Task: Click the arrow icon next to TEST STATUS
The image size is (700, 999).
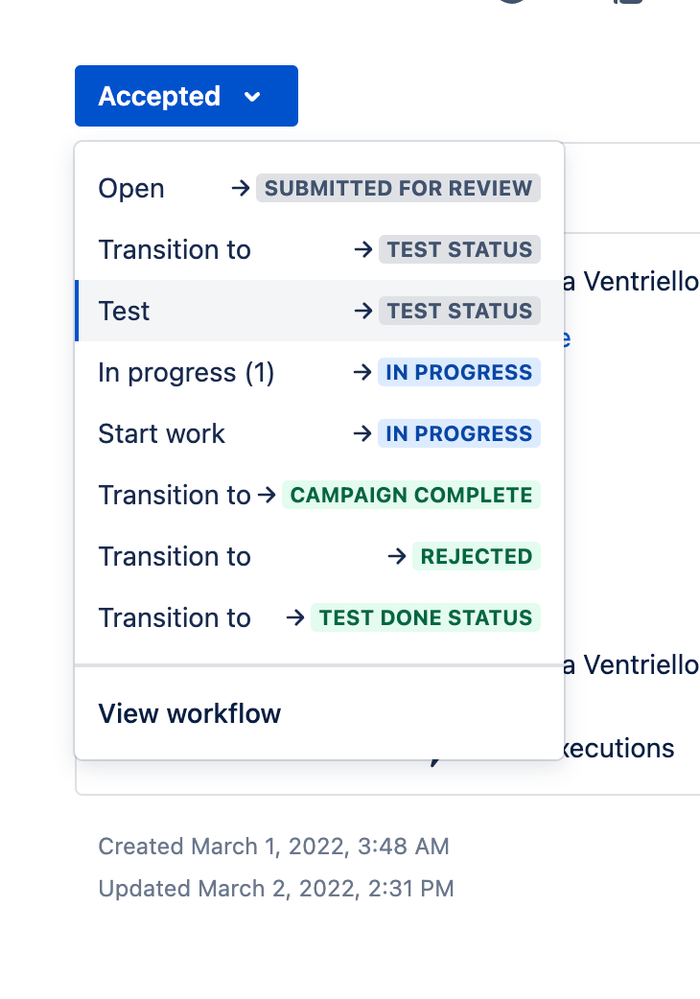Action: click(361, 249)
